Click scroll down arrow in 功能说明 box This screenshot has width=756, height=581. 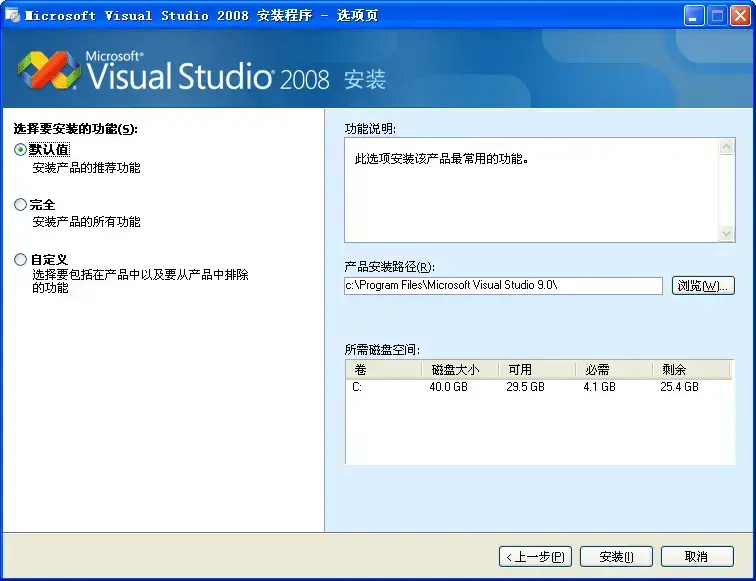(726, 234)
